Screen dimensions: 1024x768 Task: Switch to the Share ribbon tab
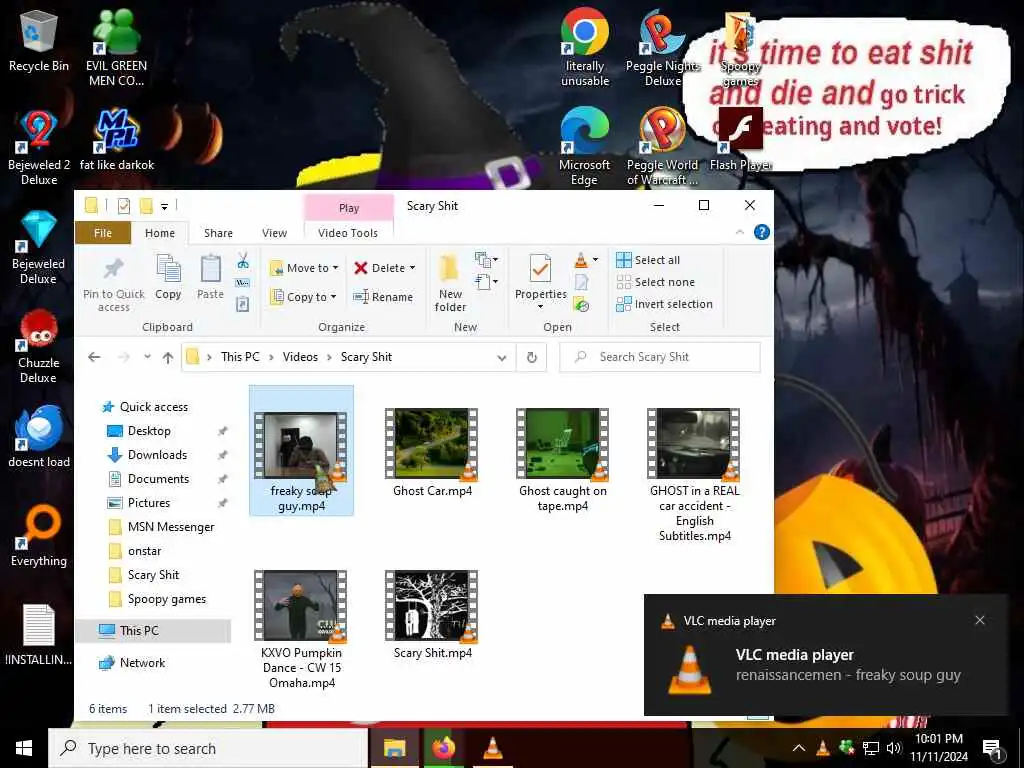(218, 233)
